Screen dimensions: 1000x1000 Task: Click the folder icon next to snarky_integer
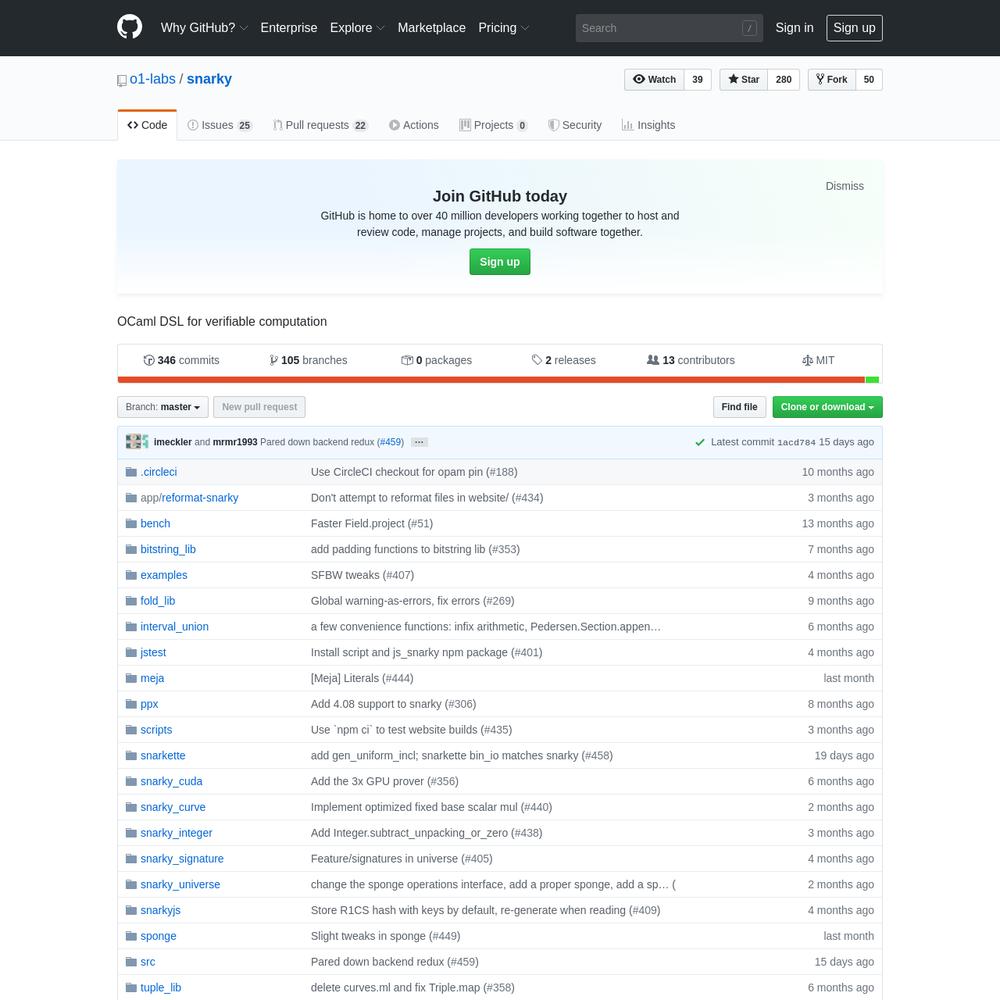coord(131,833)
